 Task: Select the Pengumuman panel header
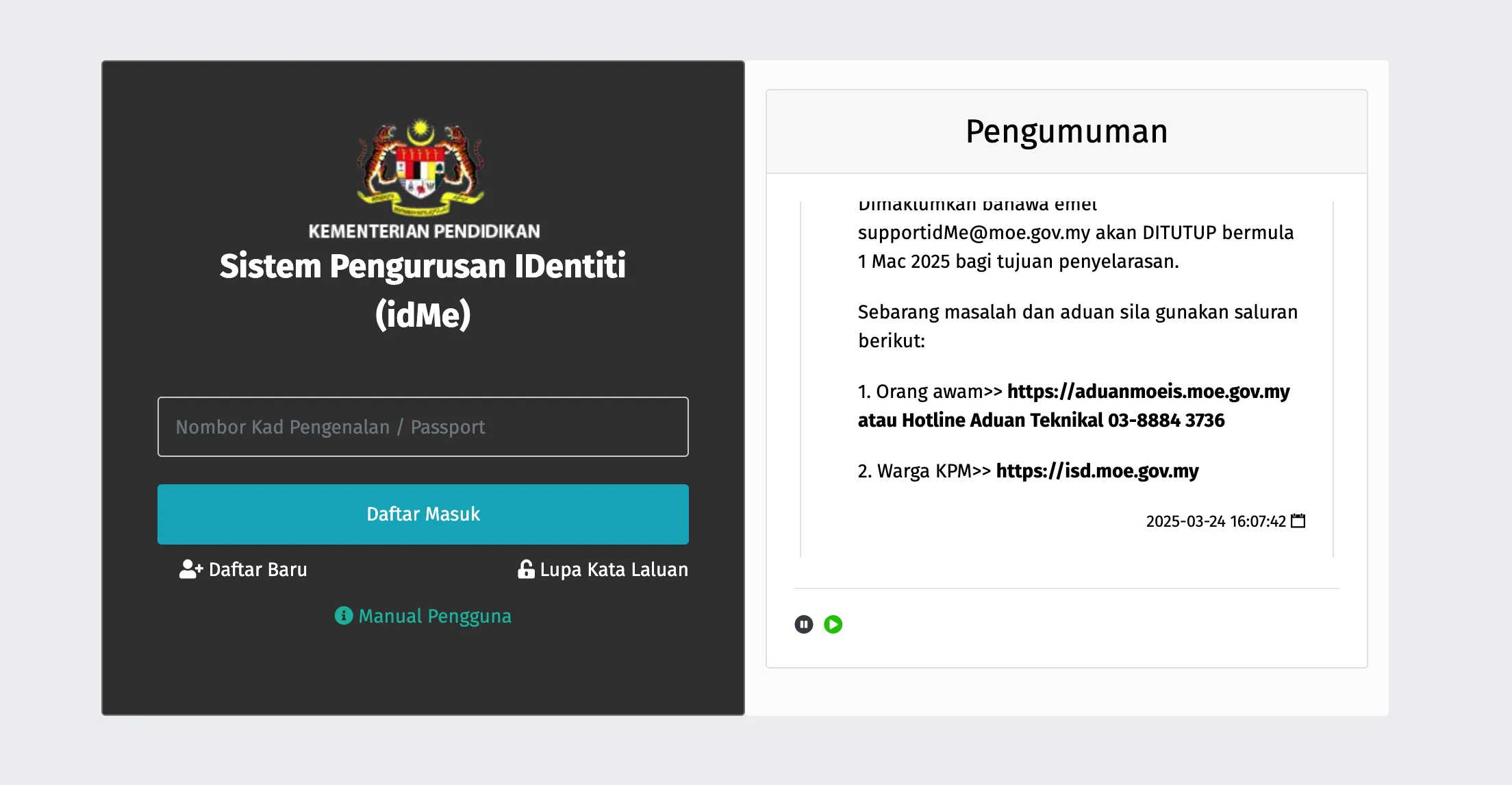pos(1066,130)
